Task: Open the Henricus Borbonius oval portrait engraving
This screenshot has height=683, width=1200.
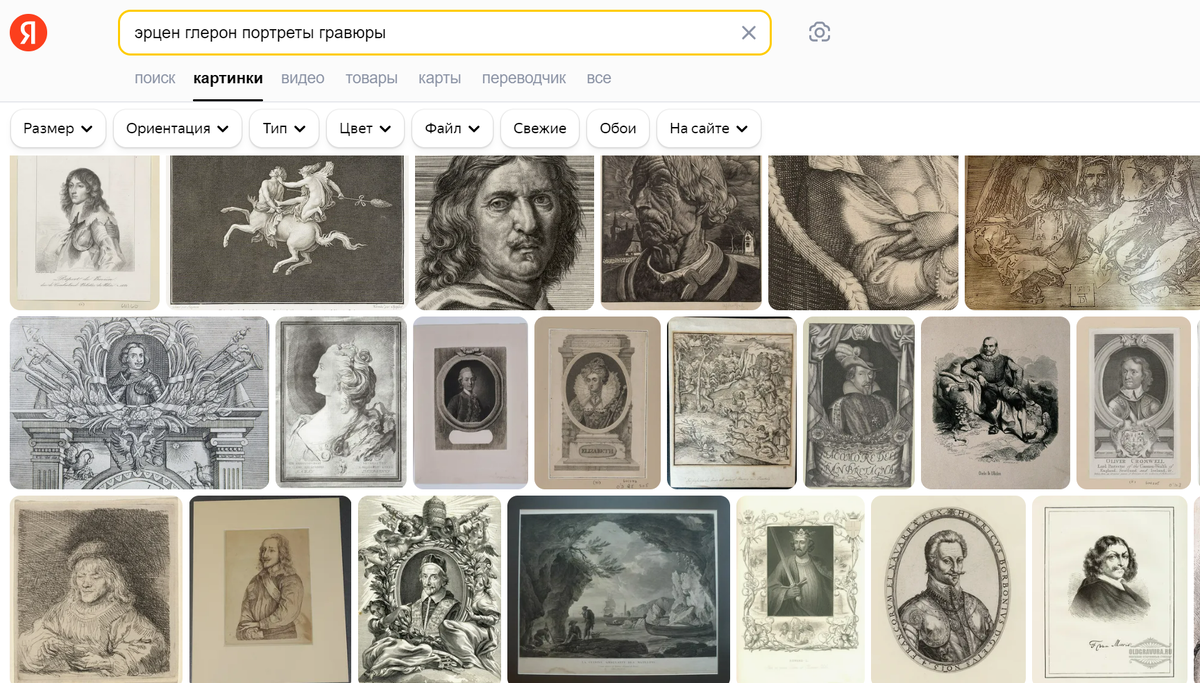Action: point(948,589)
